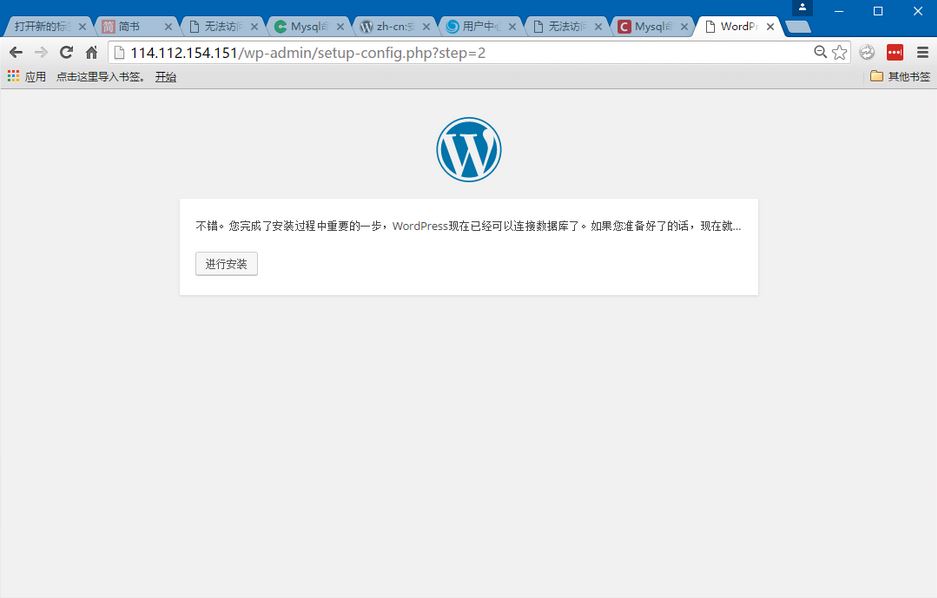Close the red-icon Mysql tab
Screen dimensions: 937x598
pyautogui.click(x=685, y=27)
